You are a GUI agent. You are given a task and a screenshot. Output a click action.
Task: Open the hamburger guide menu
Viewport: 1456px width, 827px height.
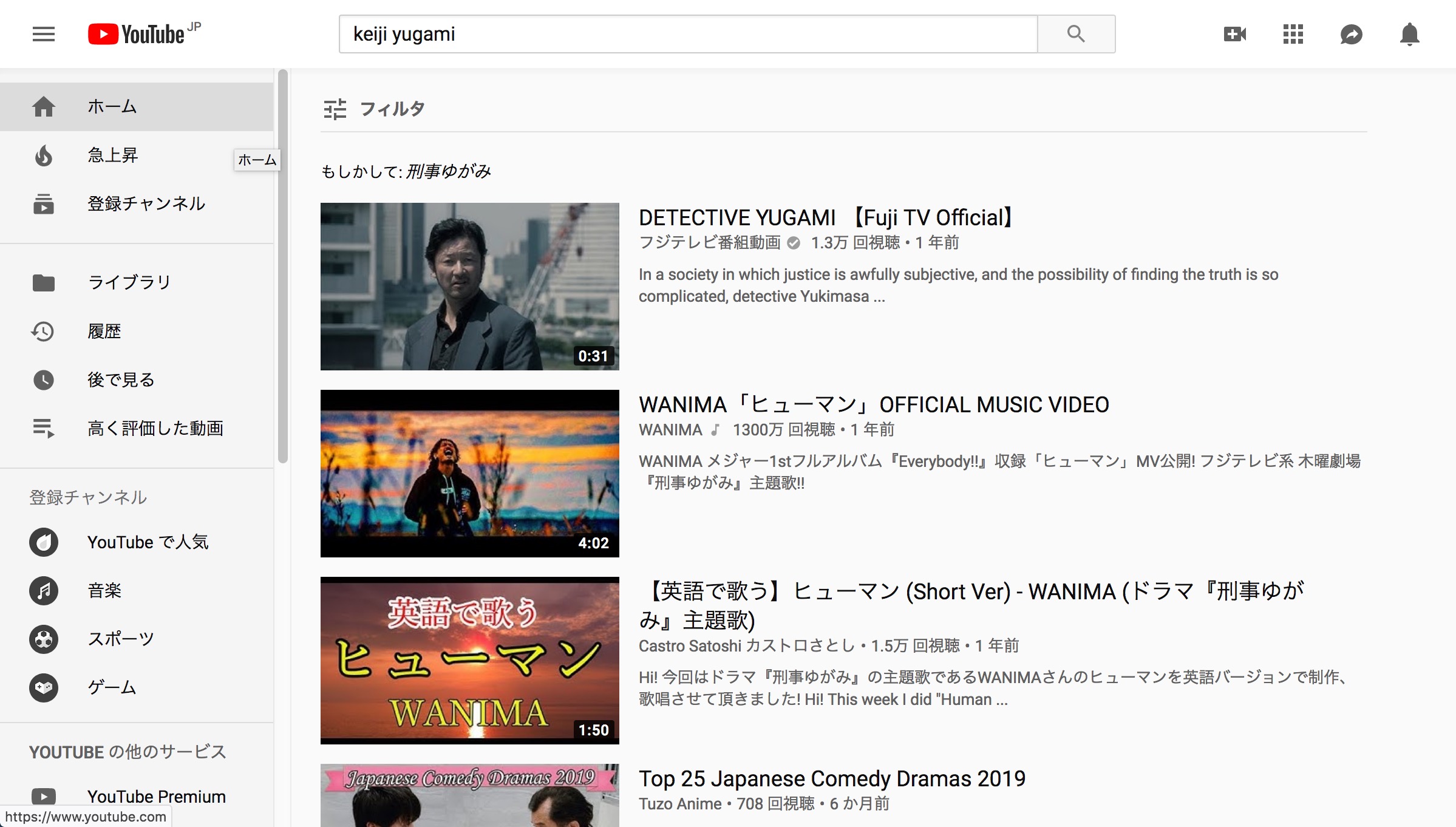[x=44, y=34]
